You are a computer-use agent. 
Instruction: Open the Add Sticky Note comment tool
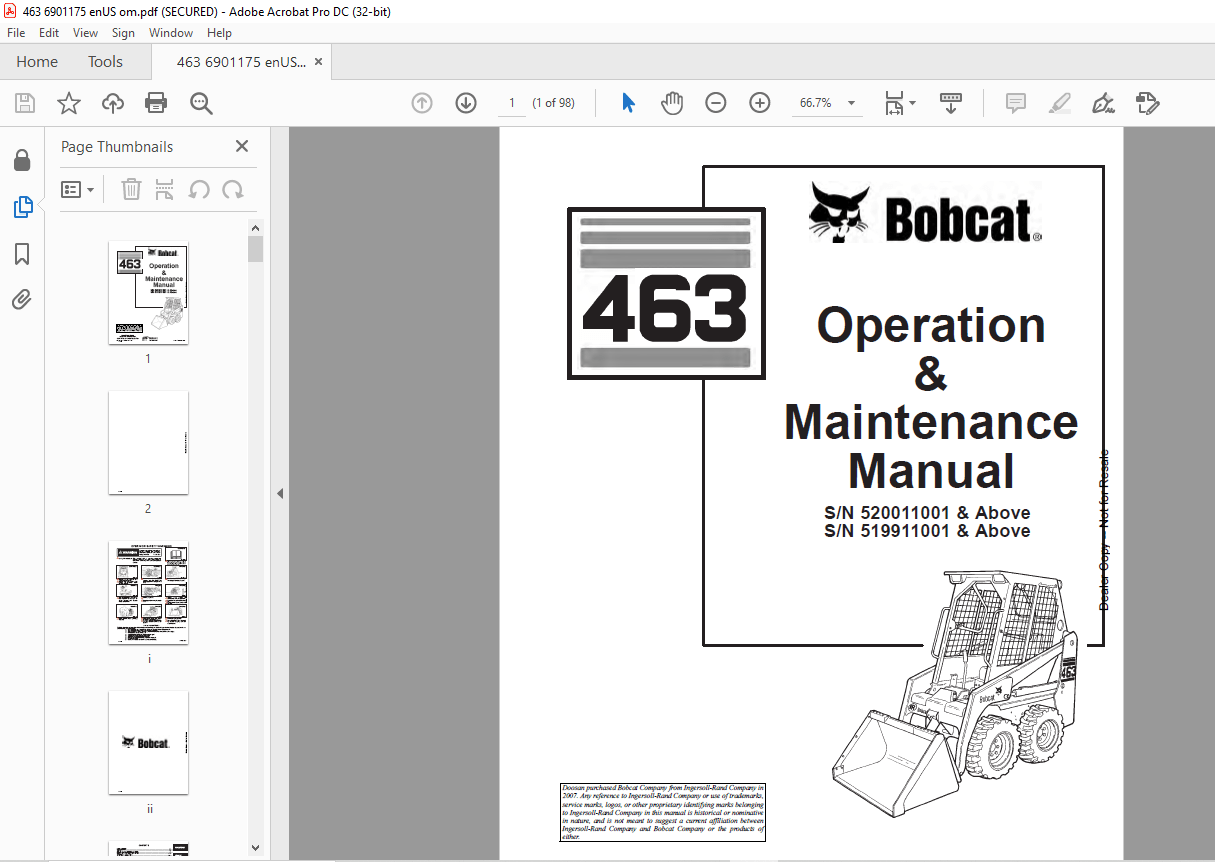click(x=1014, y=102)
